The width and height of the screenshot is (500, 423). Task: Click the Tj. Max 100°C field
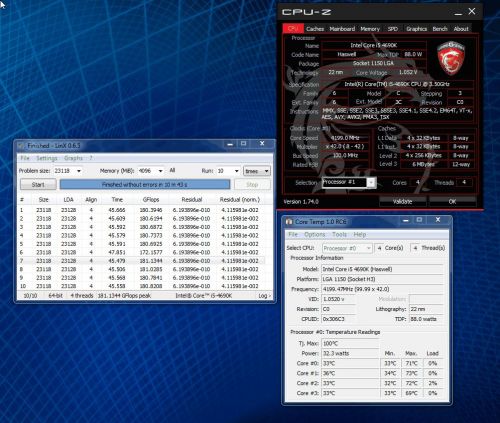coord(350,343)
